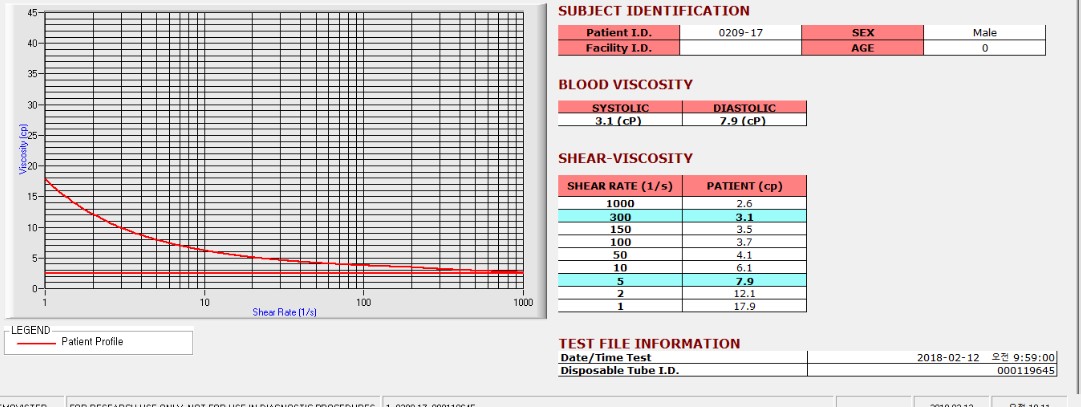
Task: Click the AGE value field showing 0
Action: [984, 48]
